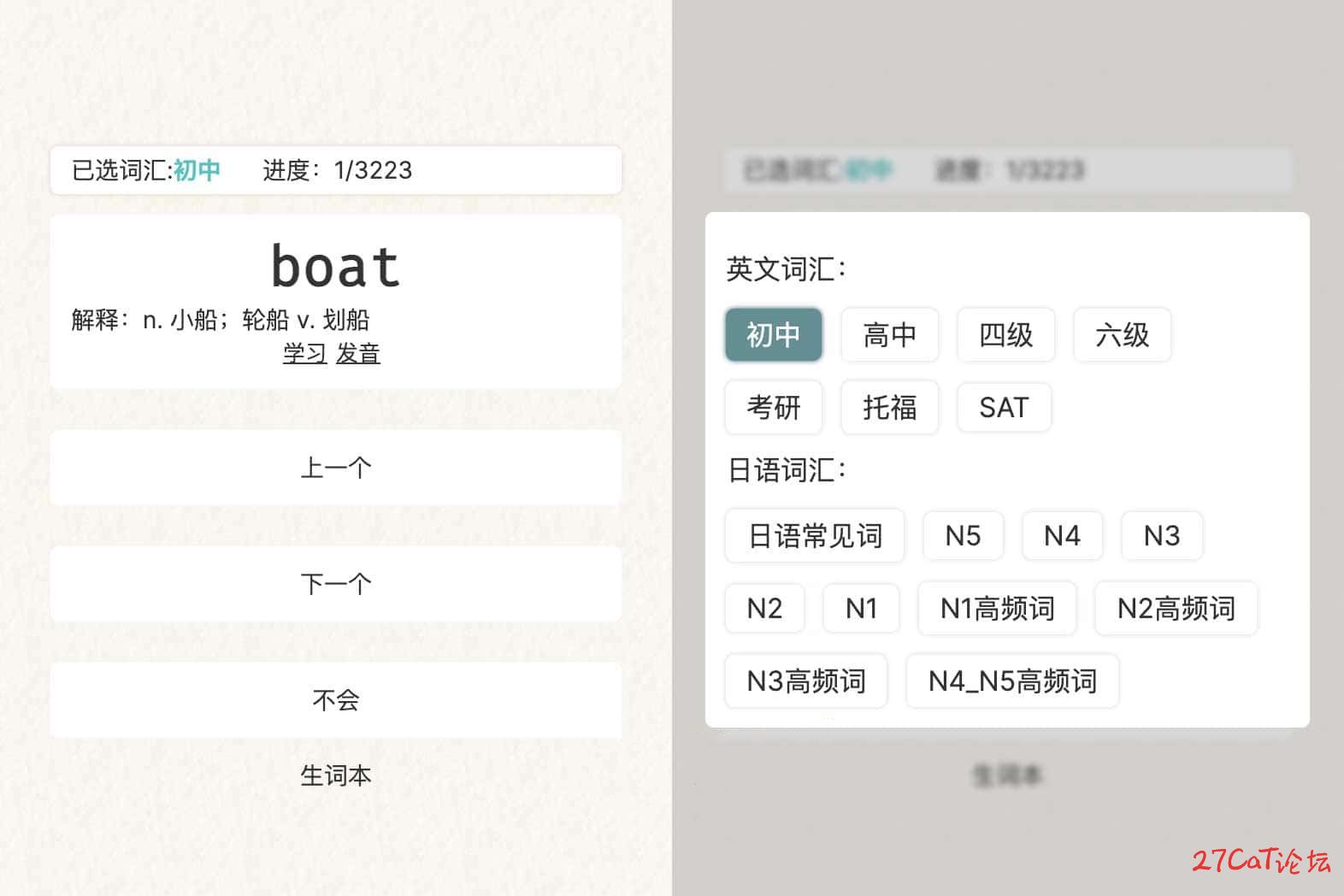This screenshot has width=1344, height=896.
Task: Select 日语常见词 Japanese word list
Action: [815, 536]
